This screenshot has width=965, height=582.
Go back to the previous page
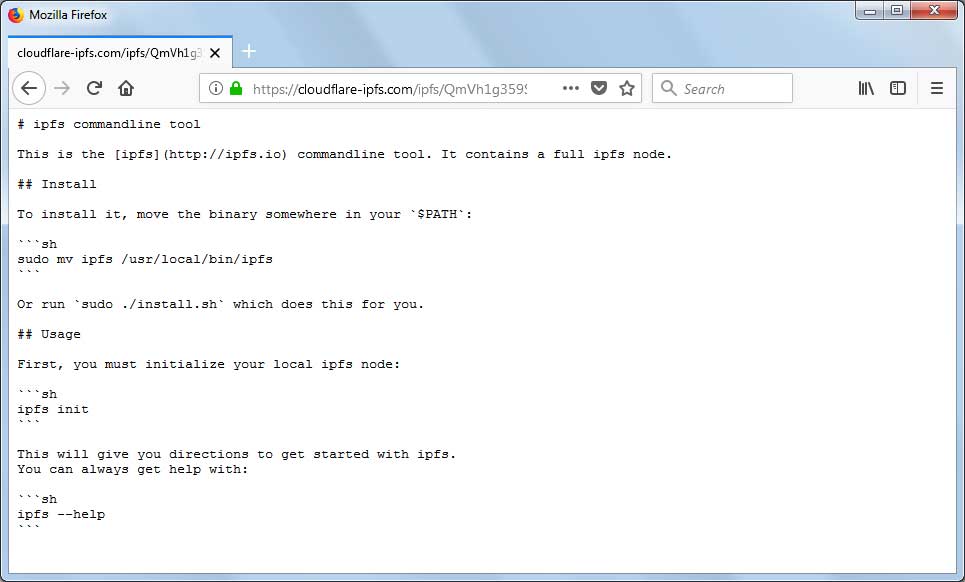(29, 89)
